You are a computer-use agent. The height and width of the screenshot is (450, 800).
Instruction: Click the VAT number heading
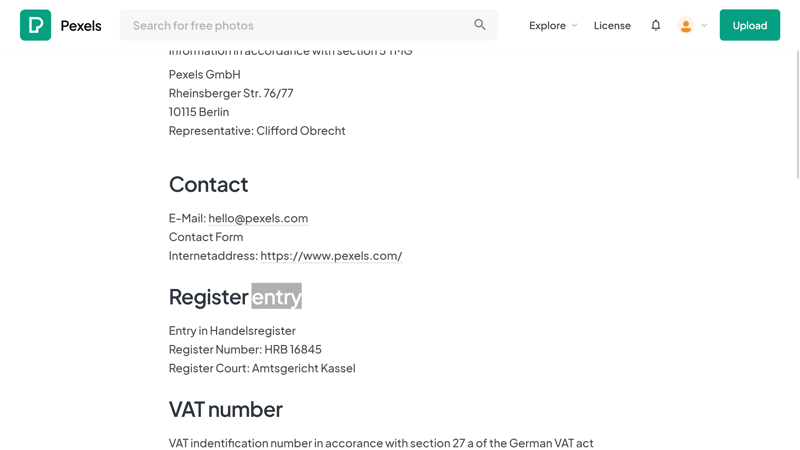point(226,409)
